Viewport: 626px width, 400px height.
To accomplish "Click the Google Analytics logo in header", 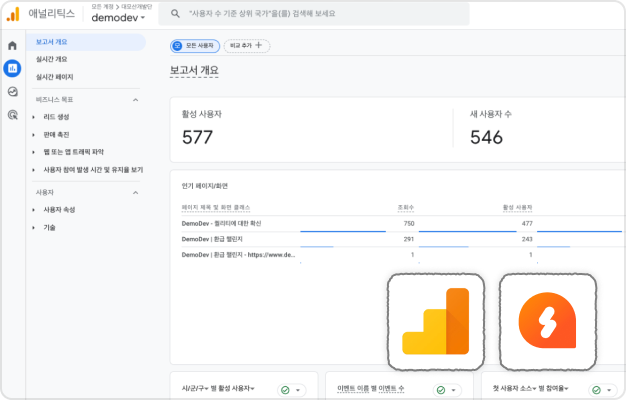I will [13, 14].
